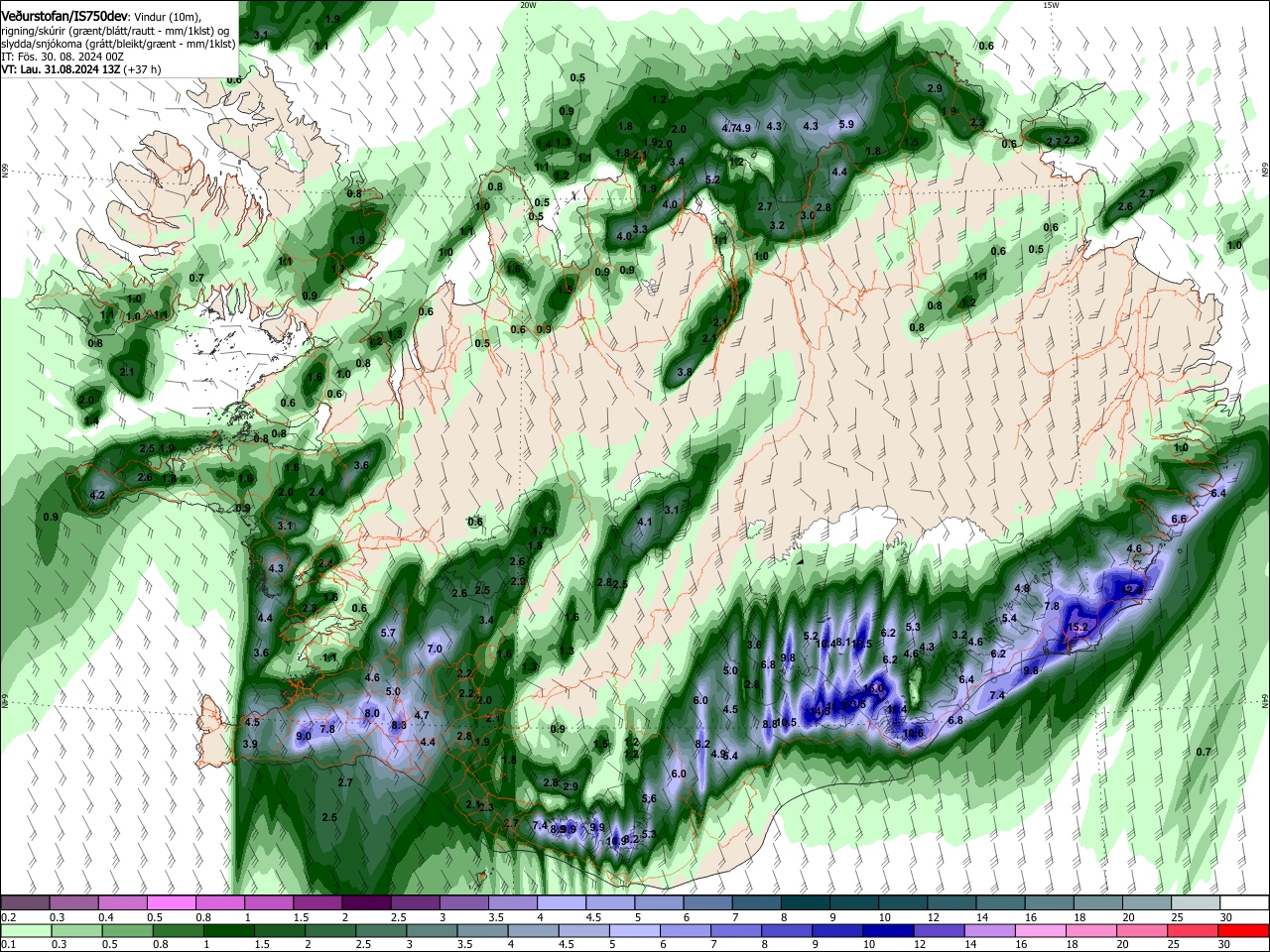Screen dimensions: 1270x952
Task: Click the red swatch ending the lower legend row
Action: [x=1244, y=930]
